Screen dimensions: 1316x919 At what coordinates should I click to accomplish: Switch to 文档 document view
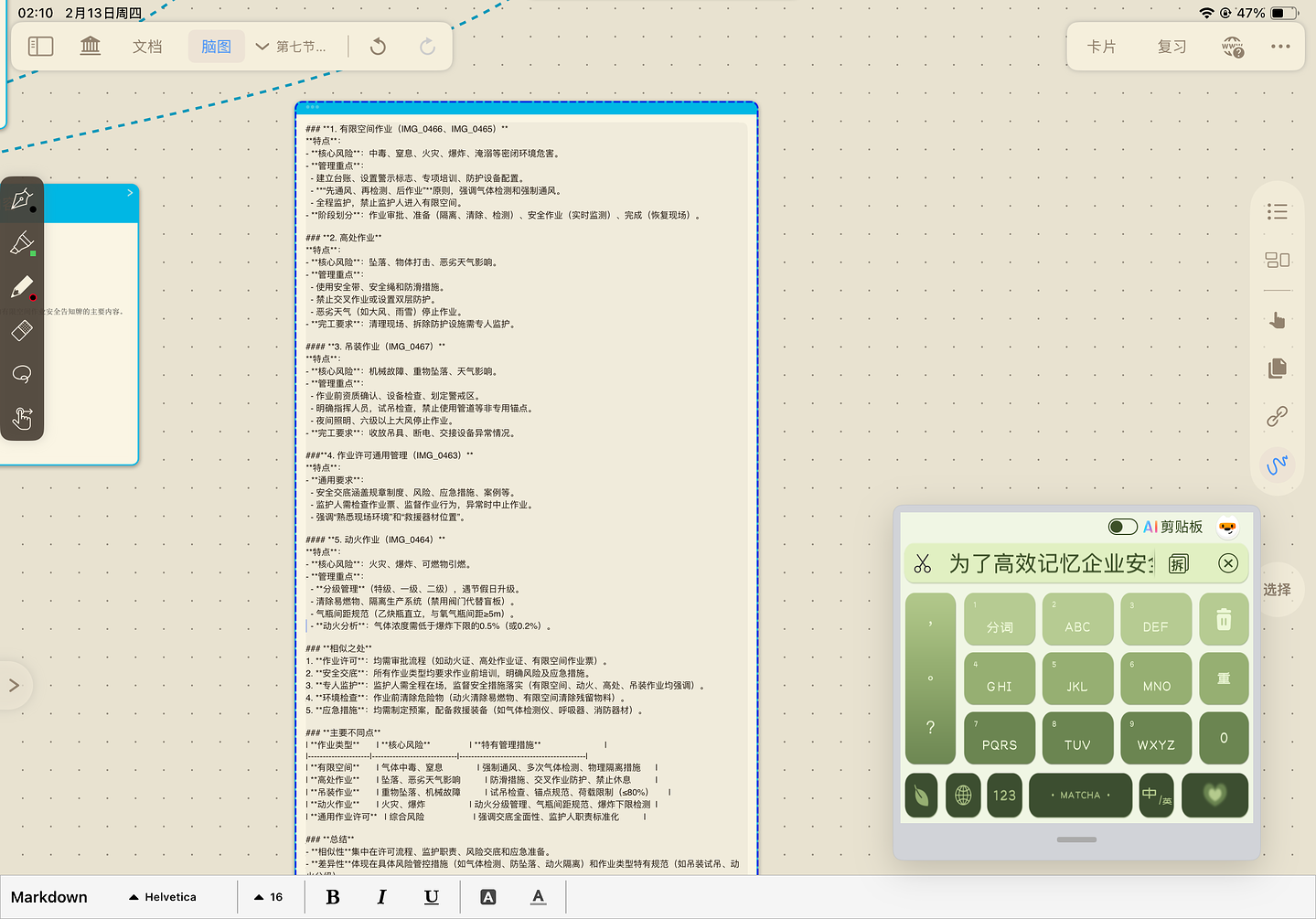point(147,47)
